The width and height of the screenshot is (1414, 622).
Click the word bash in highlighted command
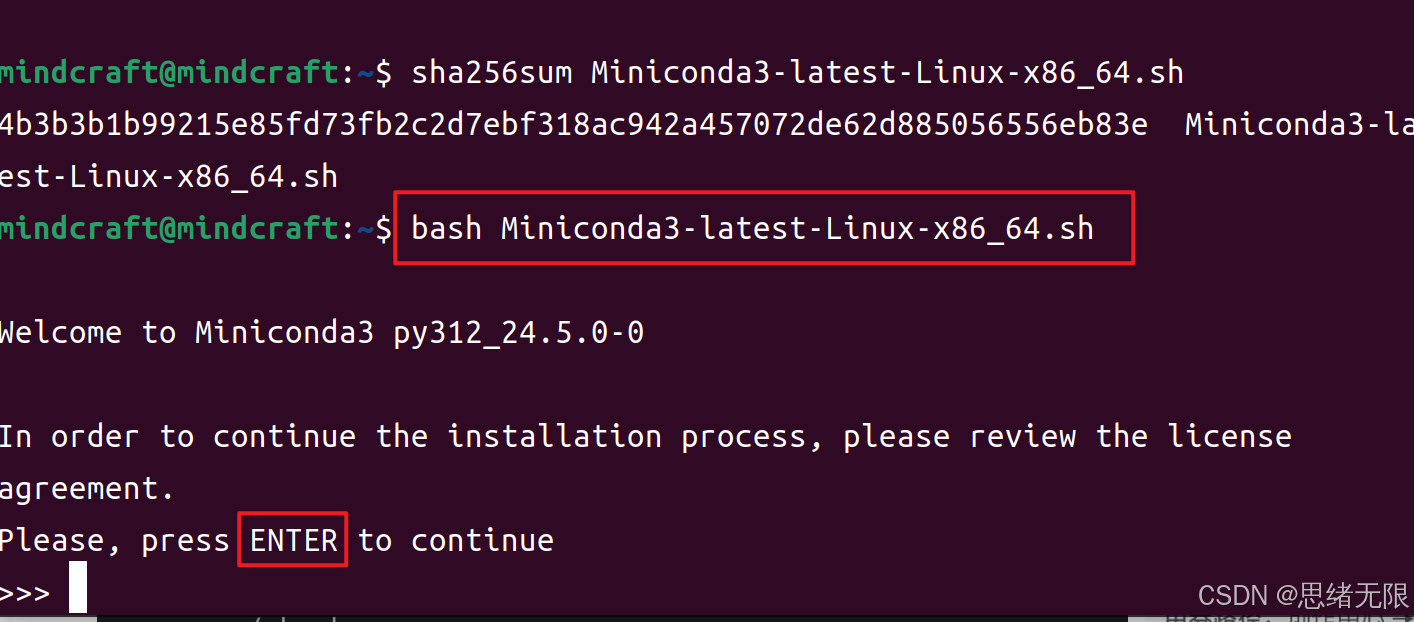point(447,228)
